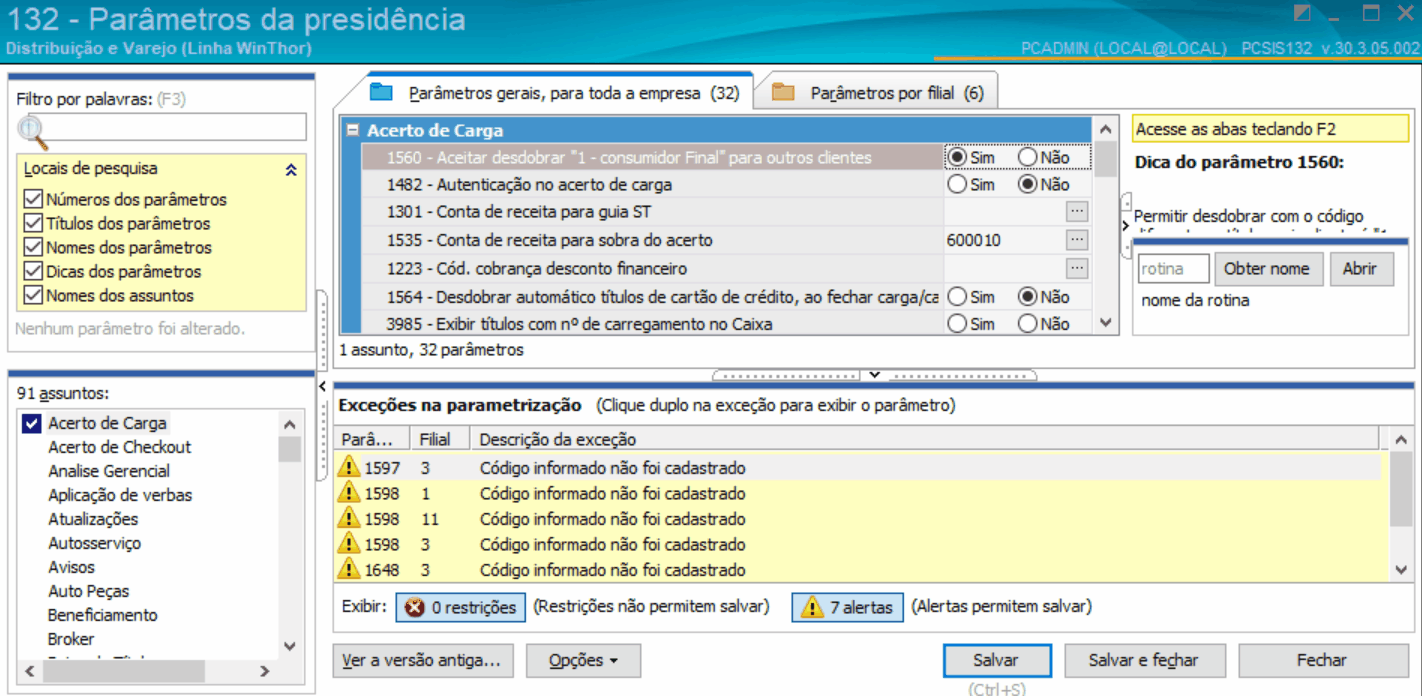Screen dimensions: 1422x696
Task: Click the warning icon of 1648 row
Action: 349,569
